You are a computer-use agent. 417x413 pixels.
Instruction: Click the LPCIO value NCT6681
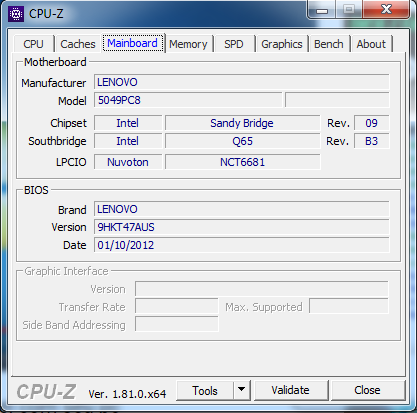click(242, 162)
